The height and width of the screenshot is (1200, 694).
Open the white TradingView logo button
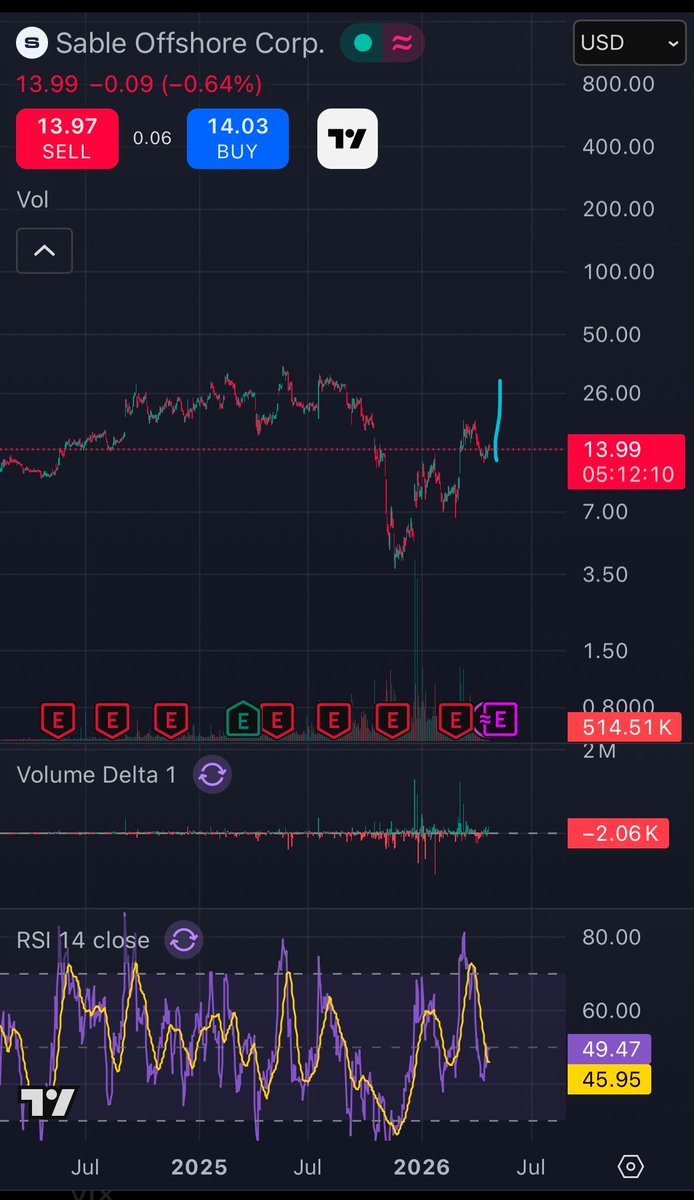pos(347,139)
